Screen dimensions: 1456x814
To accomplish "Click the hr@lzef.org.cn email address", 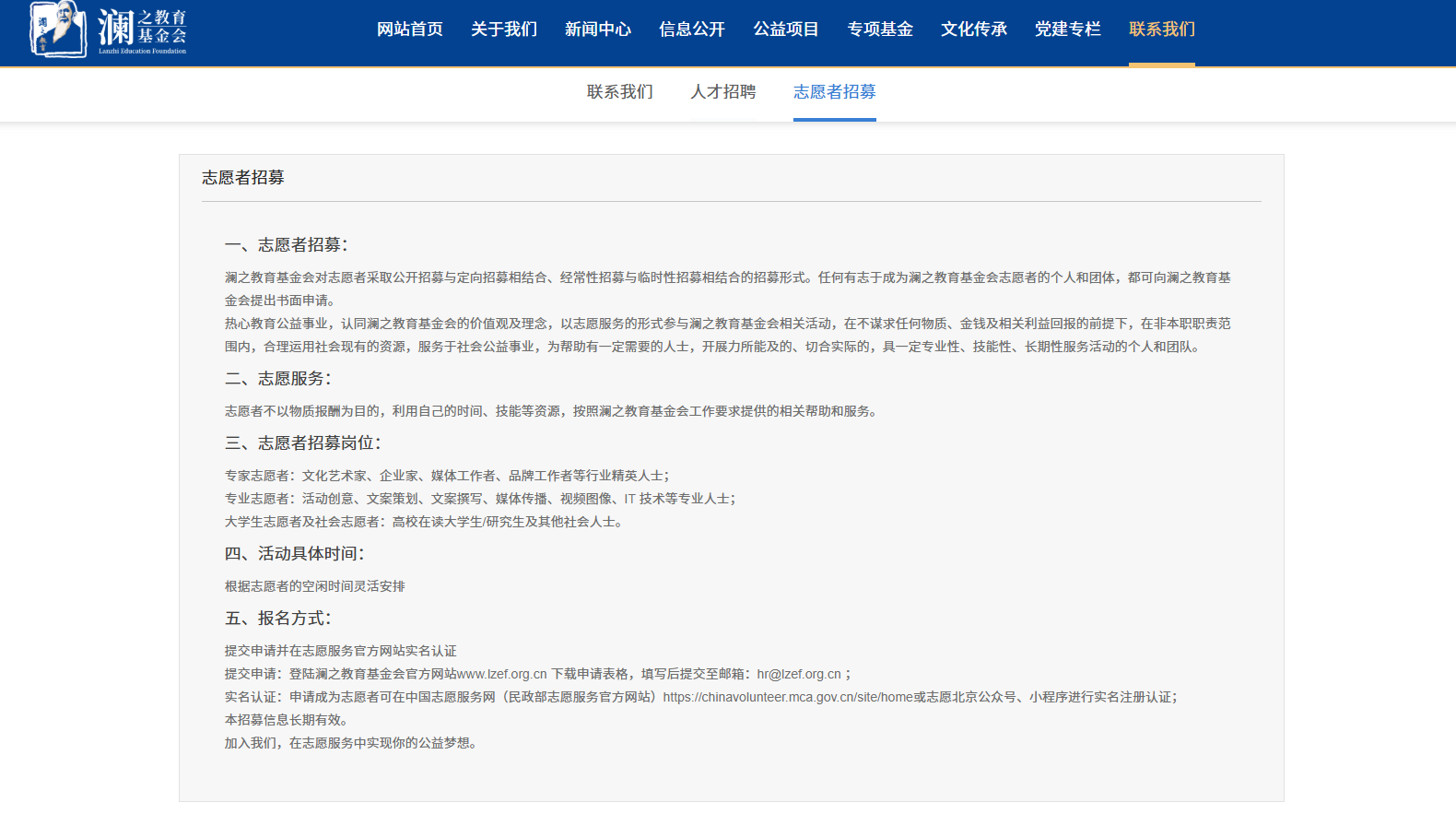I will click(x=798, y=674).
